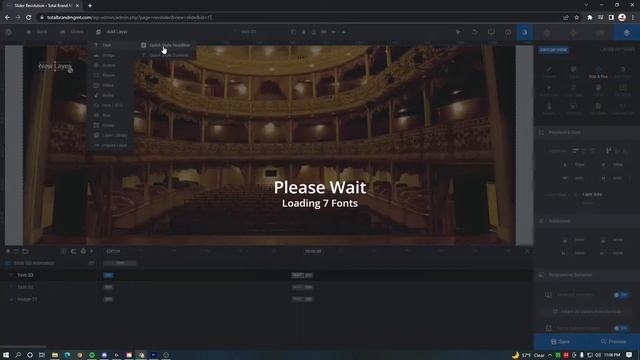
Task: Open the Content layer option icon
Action: coord(549,72)
